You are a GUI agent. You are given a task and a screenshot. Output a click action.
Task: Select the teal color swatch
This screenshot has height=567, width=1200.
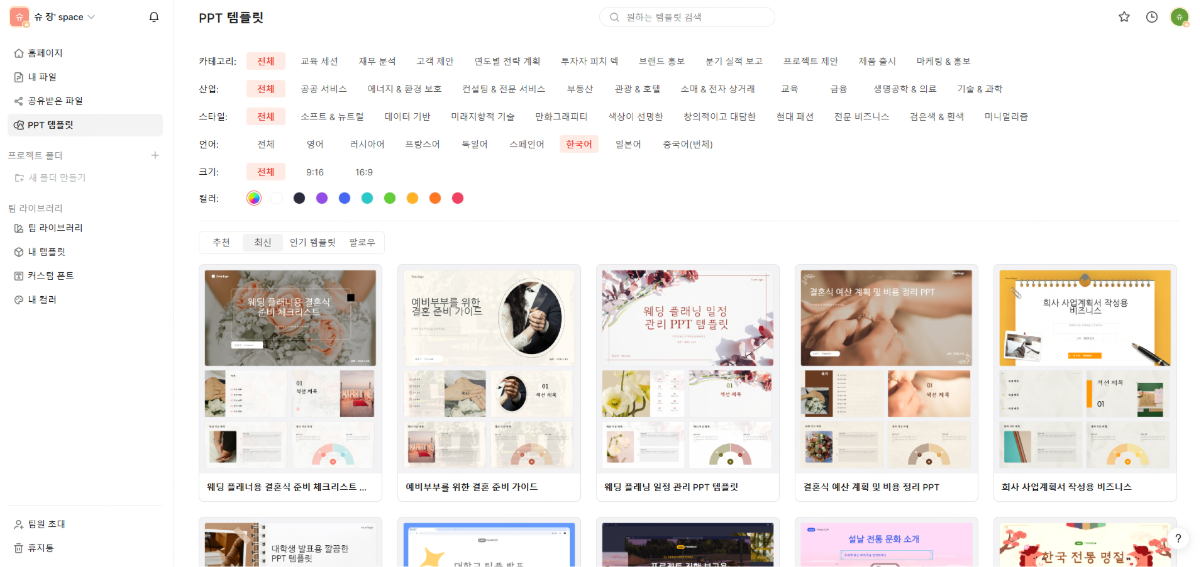pyautogui.click(x=367, y=198)
